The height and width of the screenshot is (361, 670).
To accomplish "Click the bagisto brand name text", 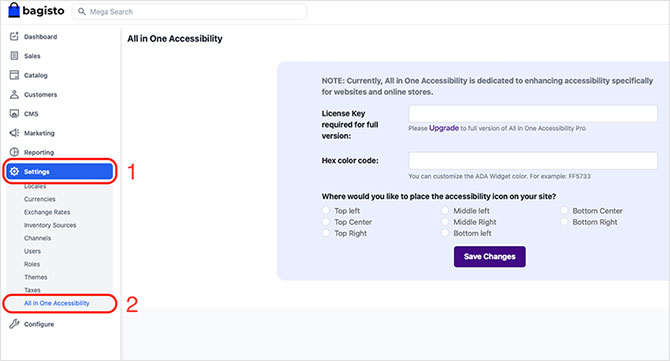I will click(x=43, y=11).
